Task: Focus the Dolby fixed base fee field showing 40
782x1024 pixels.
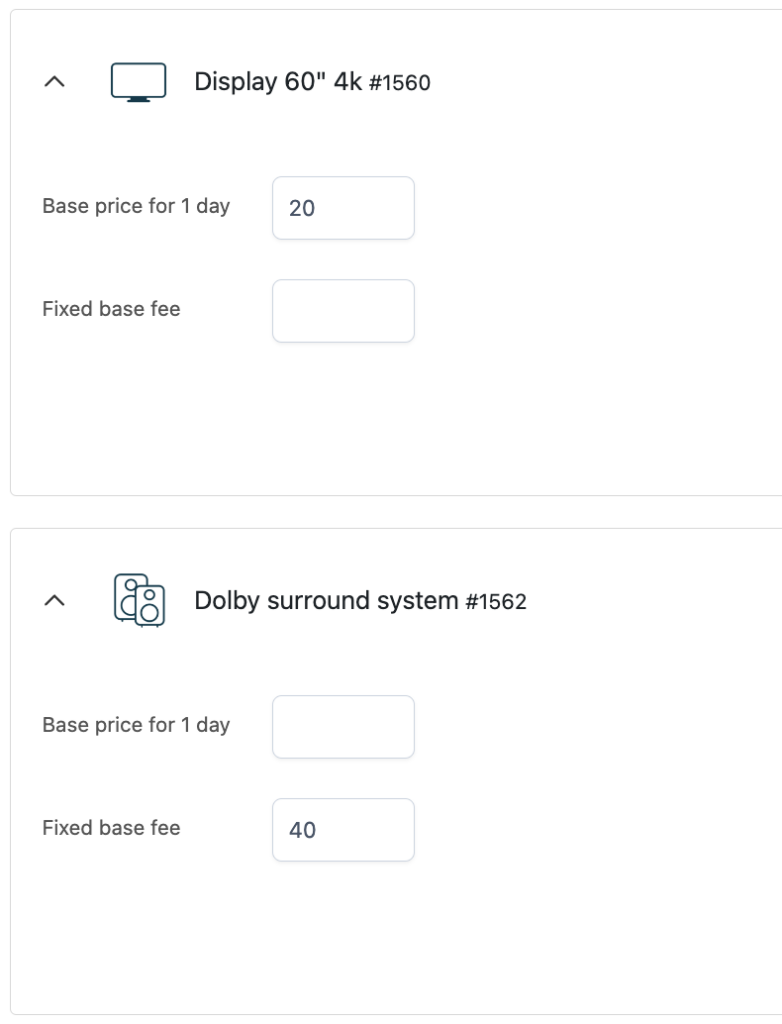Action: (343, 830)
